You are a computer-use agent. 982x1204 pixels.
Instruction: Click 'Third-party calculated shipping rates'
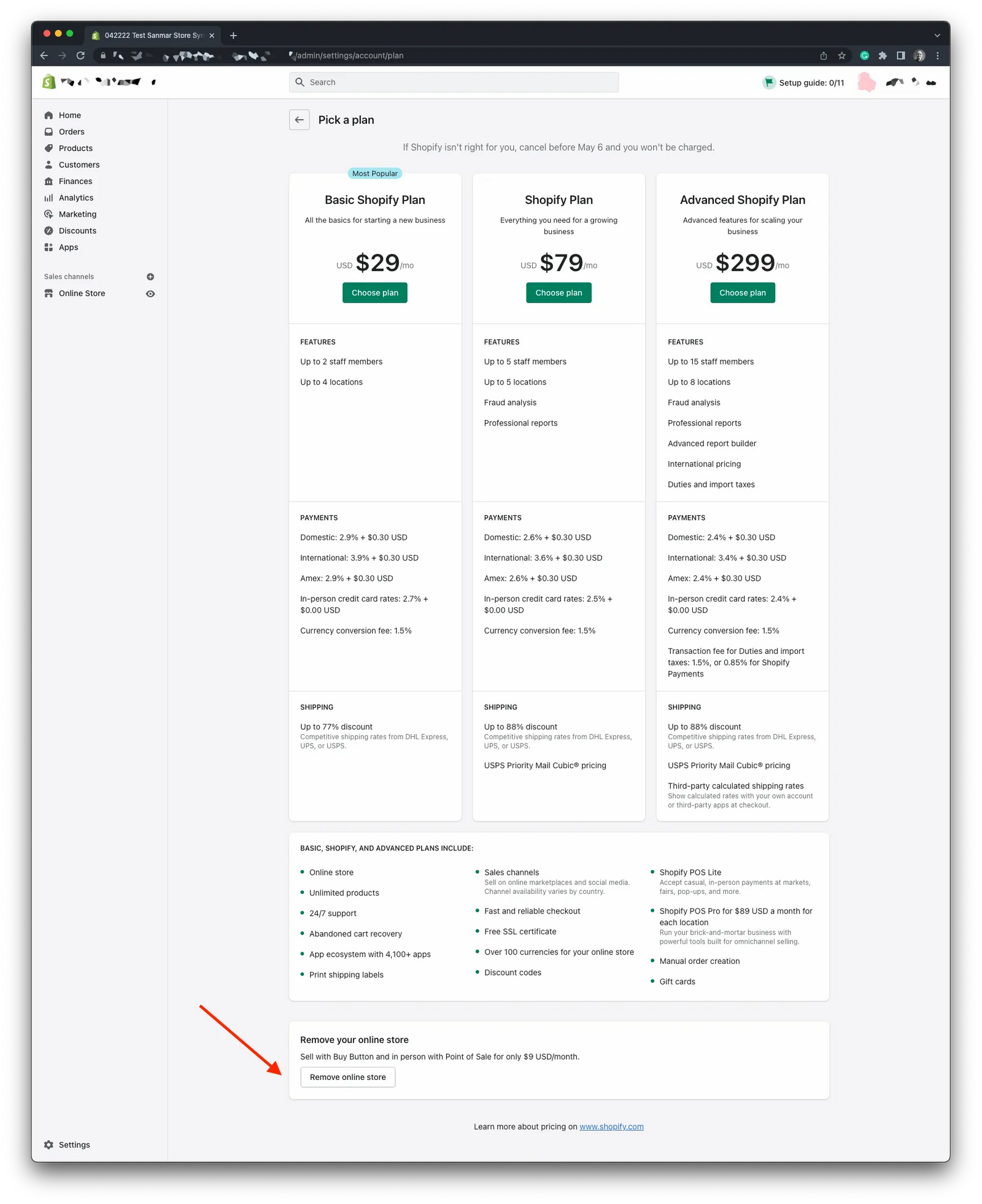(x=735, y=786)
